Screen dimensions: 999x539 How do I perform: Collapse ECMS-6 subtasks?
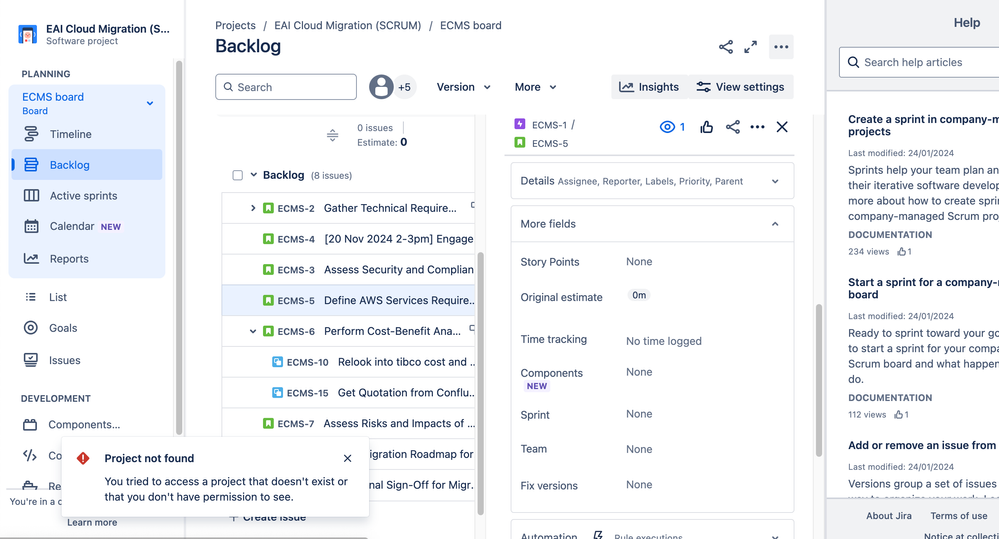coord(253,331)
